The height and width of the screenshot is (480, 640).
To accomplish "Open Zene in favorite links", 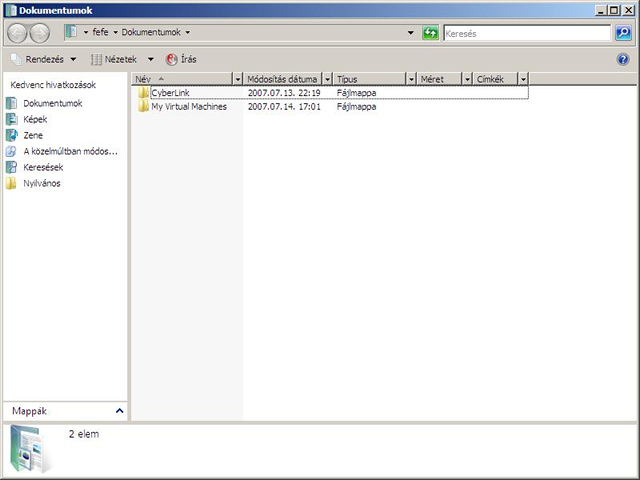I will [x=33, y=135].
